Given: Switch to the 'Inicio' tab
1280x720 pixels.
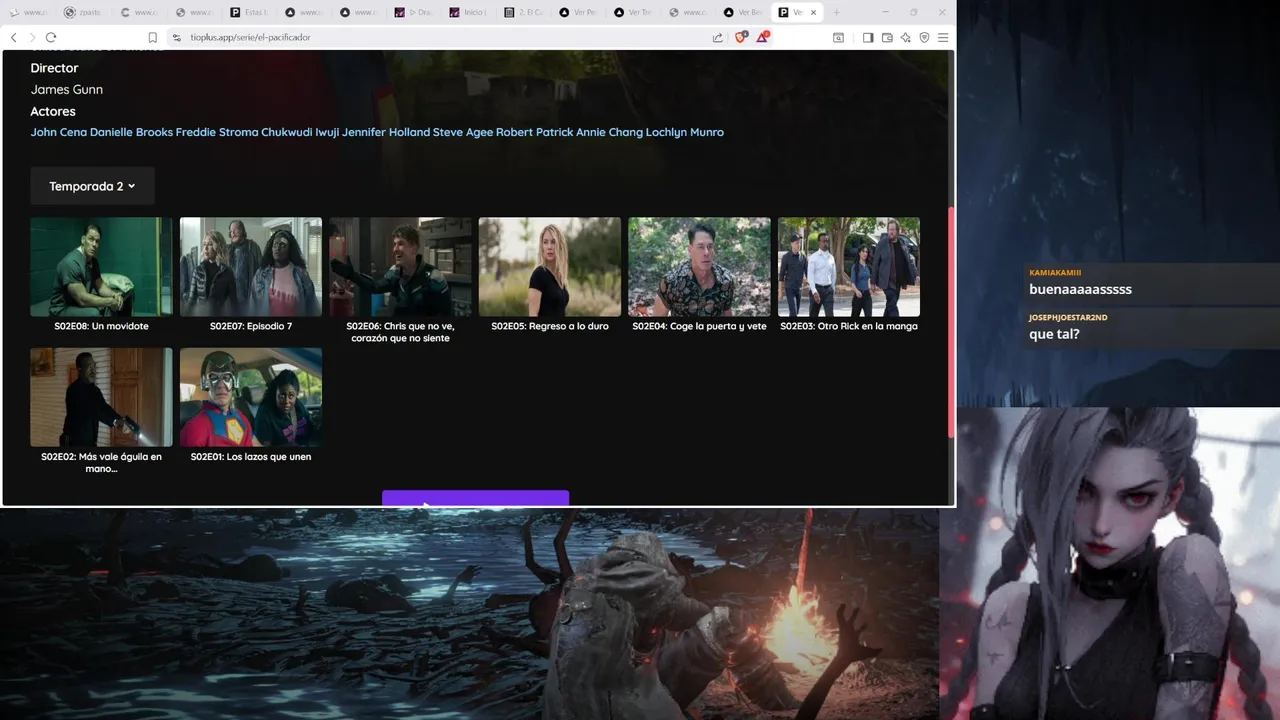Looking at the screenshot, I should pyautogui.click(x=469, y=12).
